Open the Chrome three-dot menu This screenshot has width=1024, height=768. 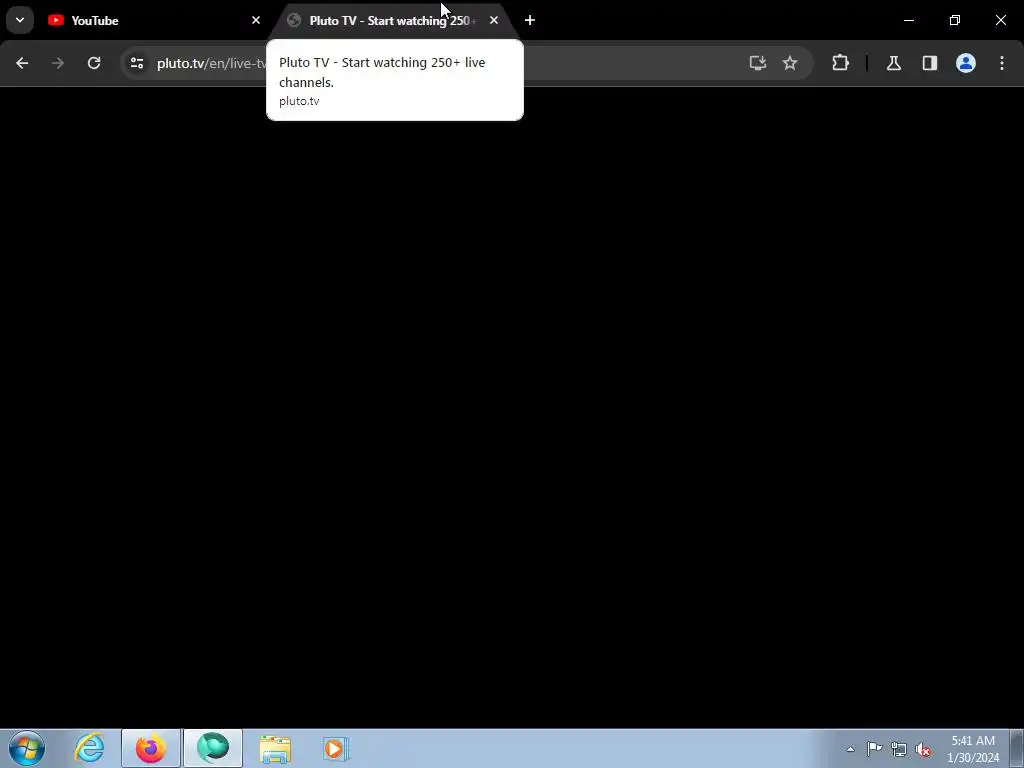pos(1002,63)
